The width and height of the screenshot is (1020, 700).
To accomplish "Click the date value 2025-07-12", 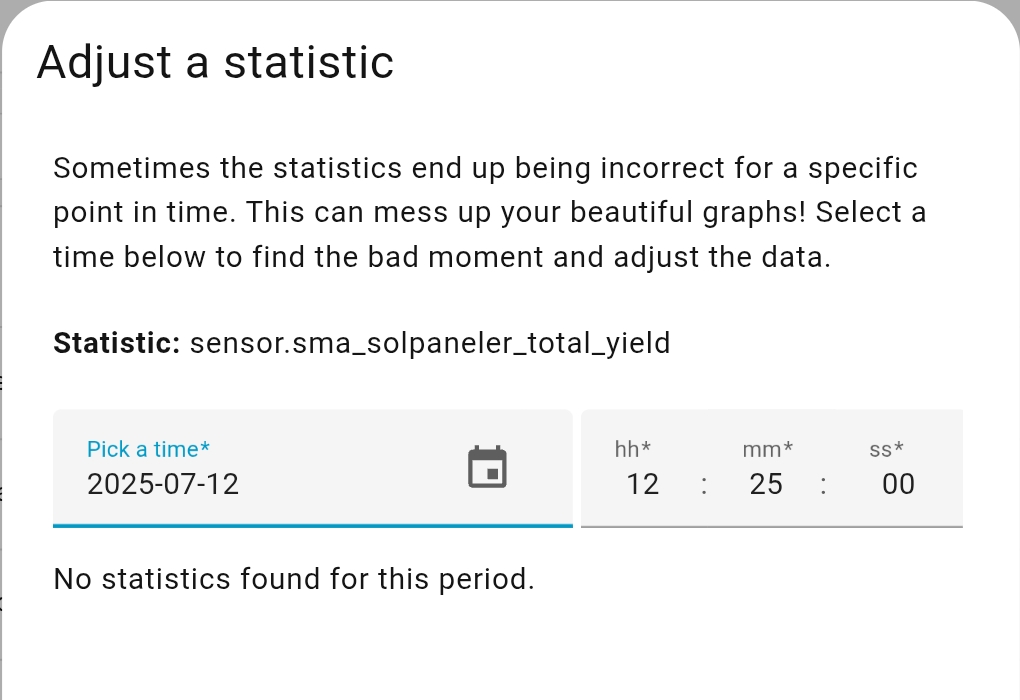I will (163, 484).
